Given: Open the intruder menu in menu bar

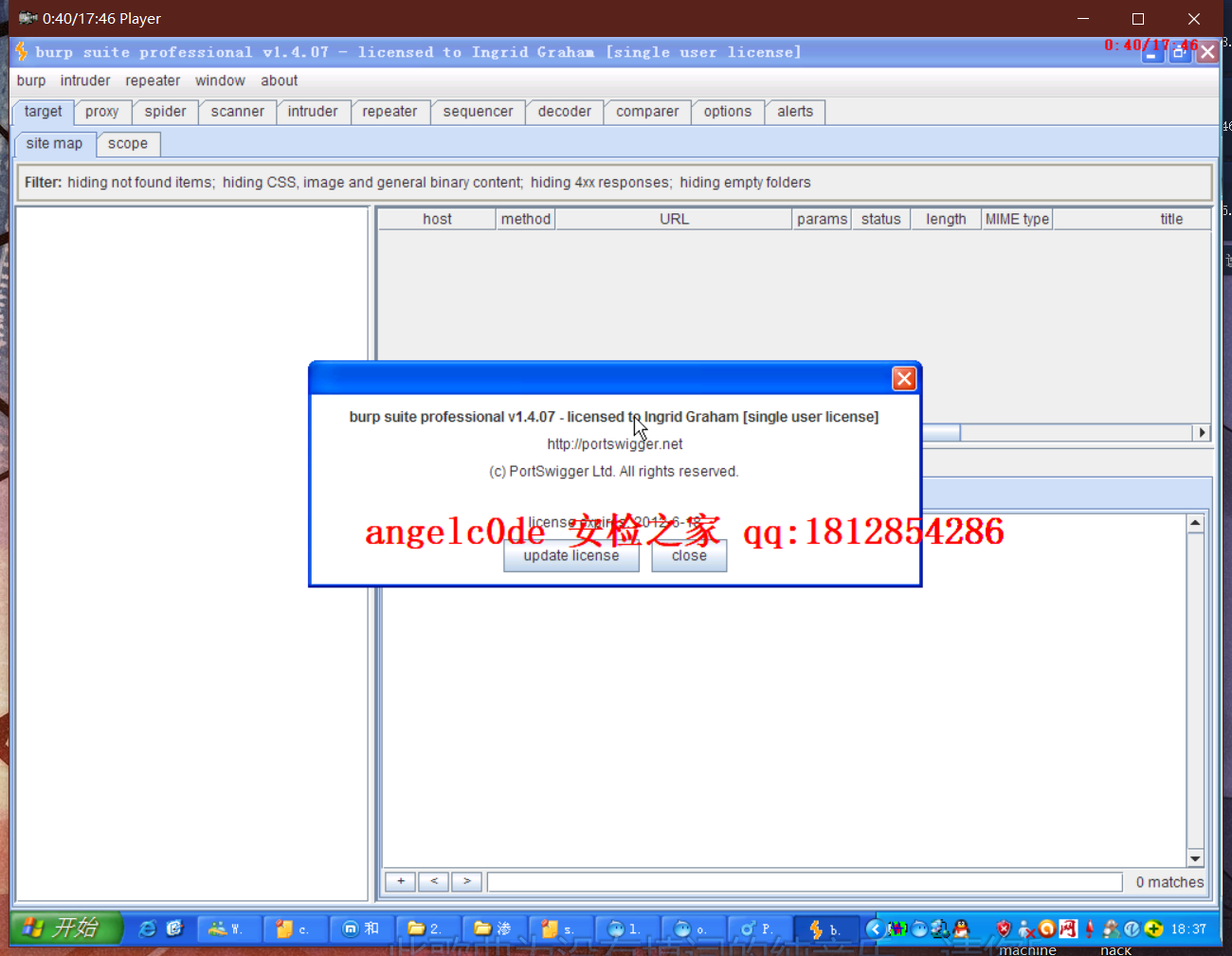Looking at the screenshot, I should [85, 81].
